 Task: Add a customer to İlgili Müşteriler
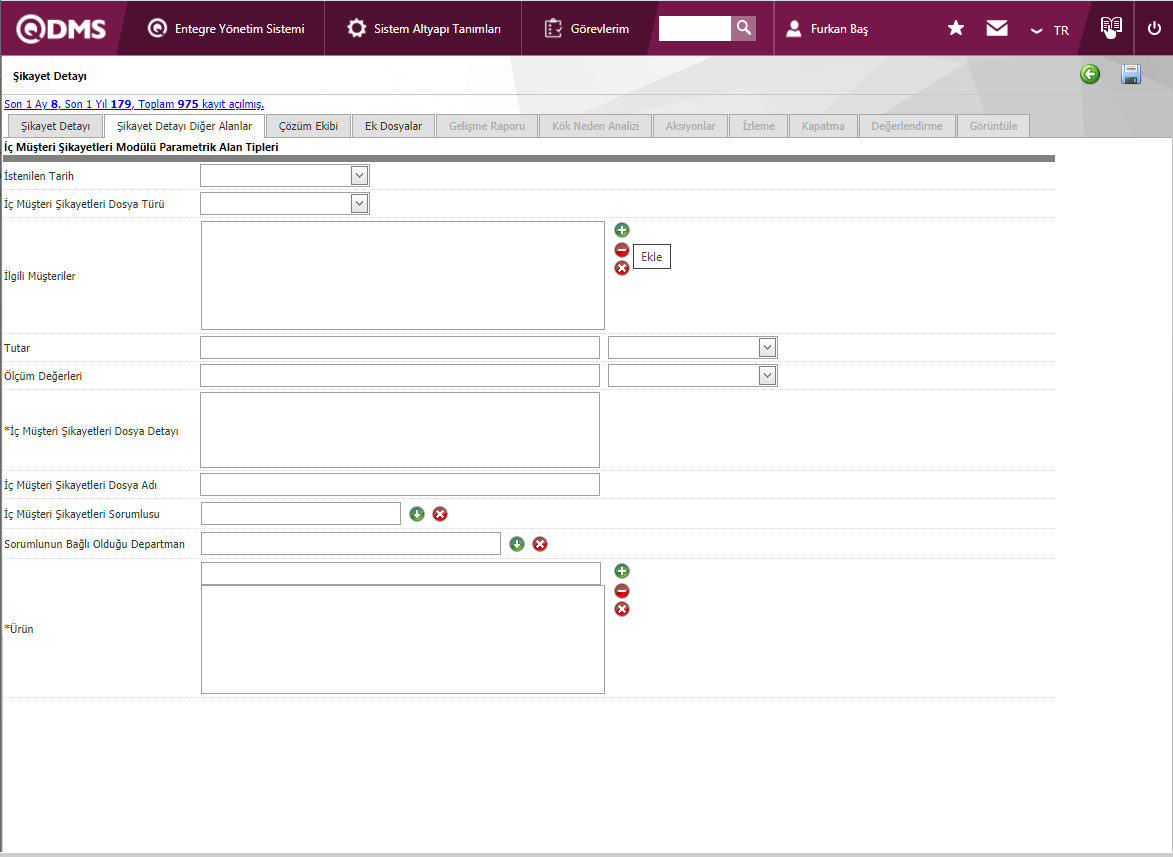point(622,230)
